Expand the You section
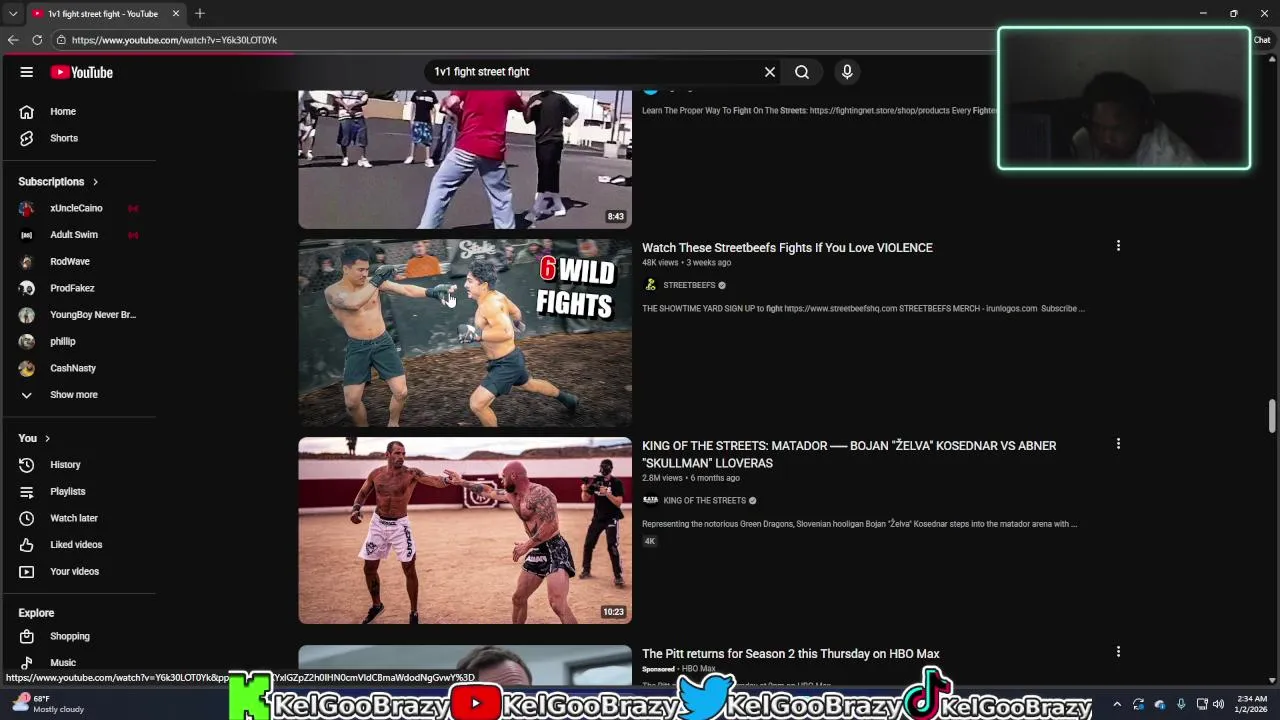 coord(34,438)
